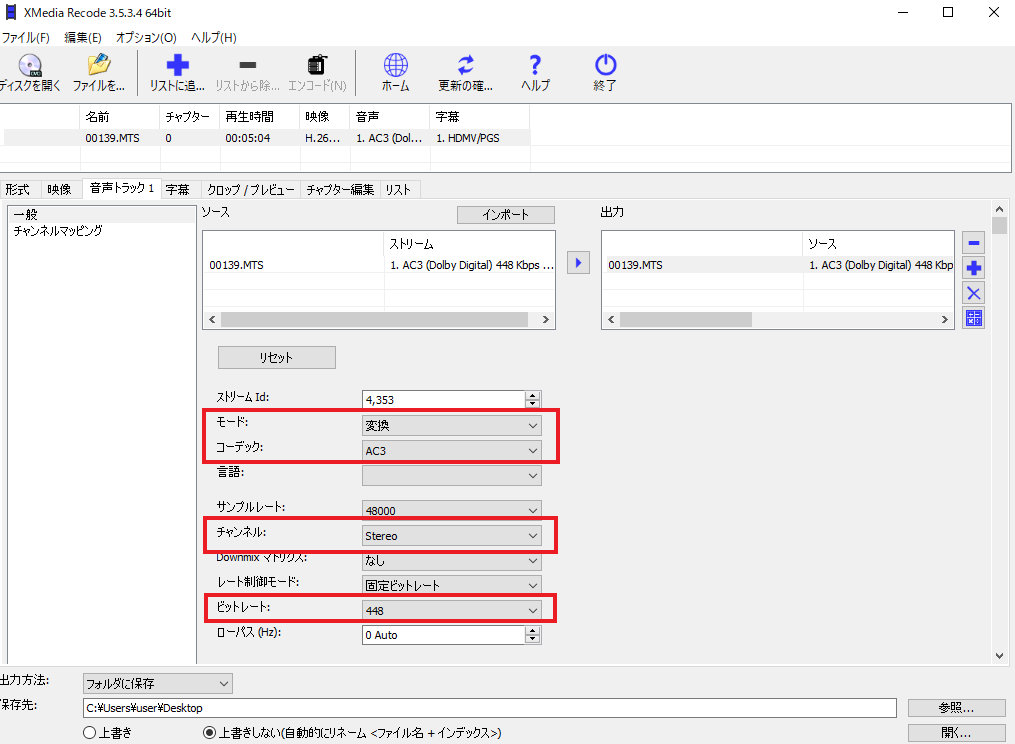The height and width of the screenshot is (744, 1015).
Task: Click the リセット button
Action: click(x=276, y=357)
